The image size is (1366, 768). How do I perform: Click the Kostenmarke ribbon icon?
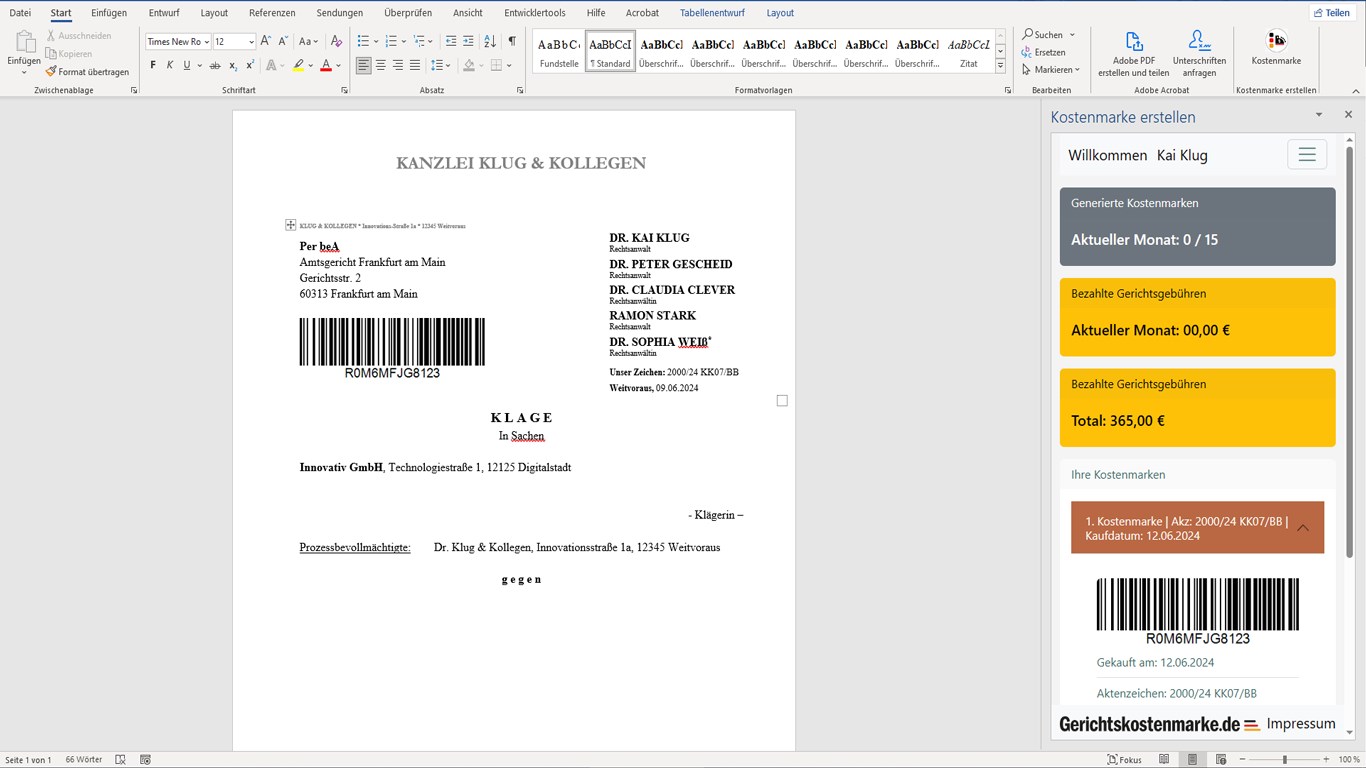click(1276, 41)
